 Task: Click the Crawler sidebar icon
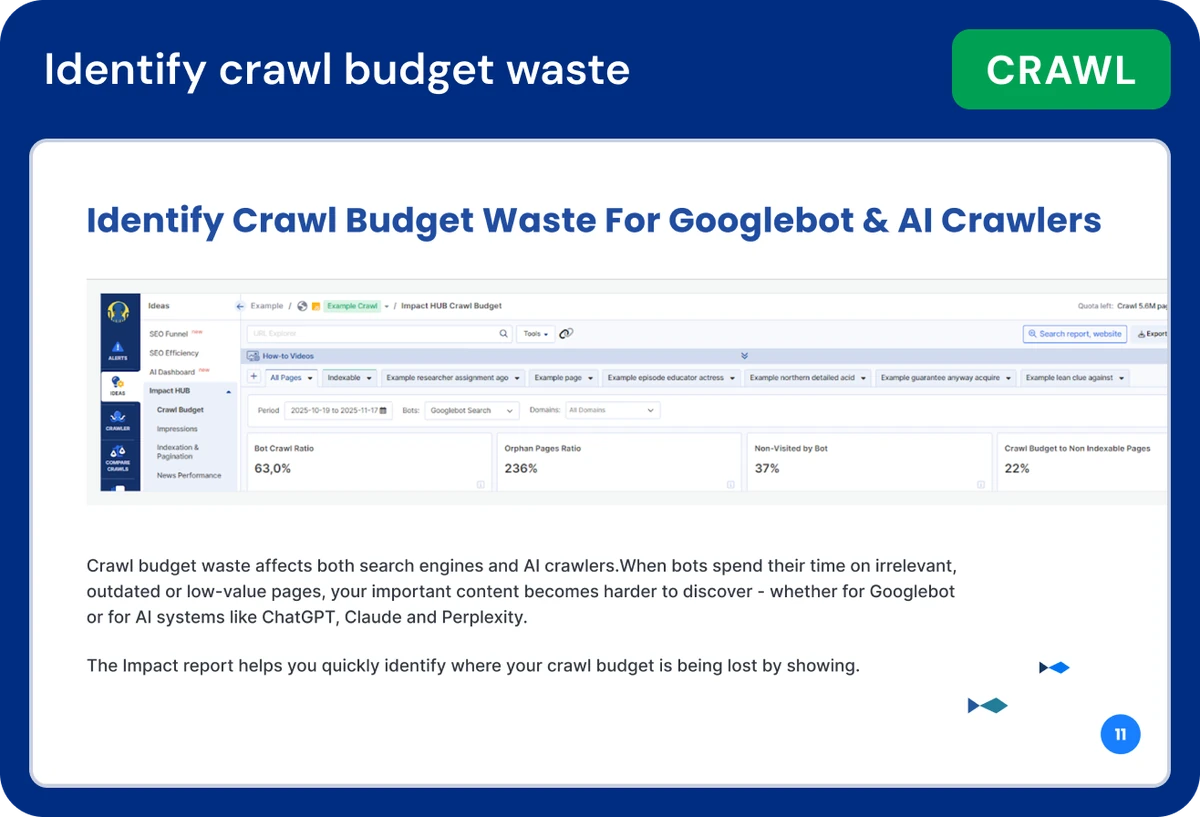(118, 420)
